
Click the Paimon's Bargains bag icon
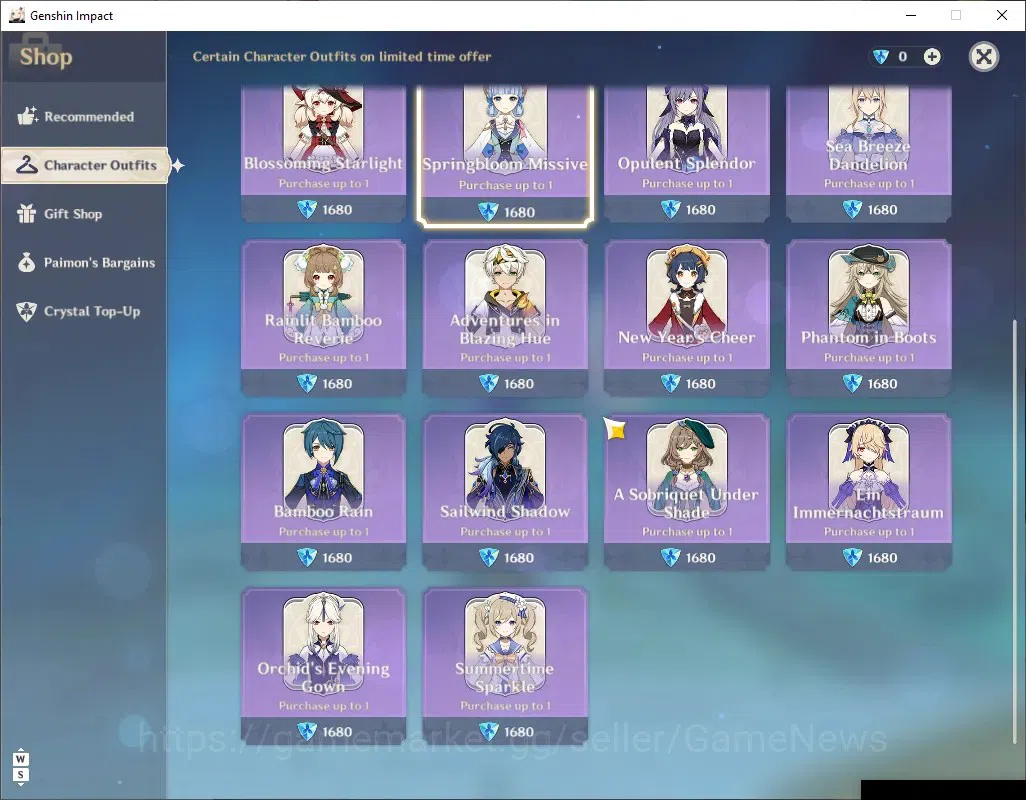point(27,262)
